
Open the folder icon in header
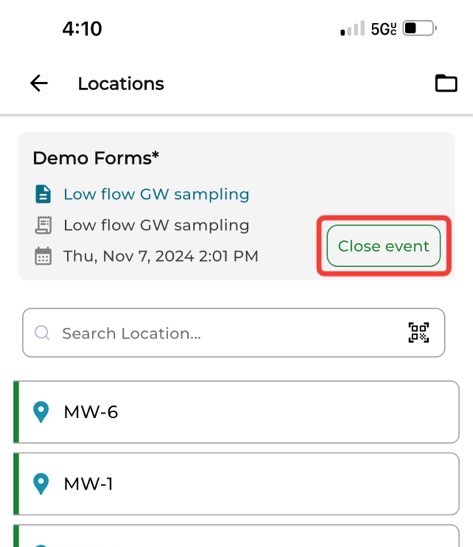[446, 83]
